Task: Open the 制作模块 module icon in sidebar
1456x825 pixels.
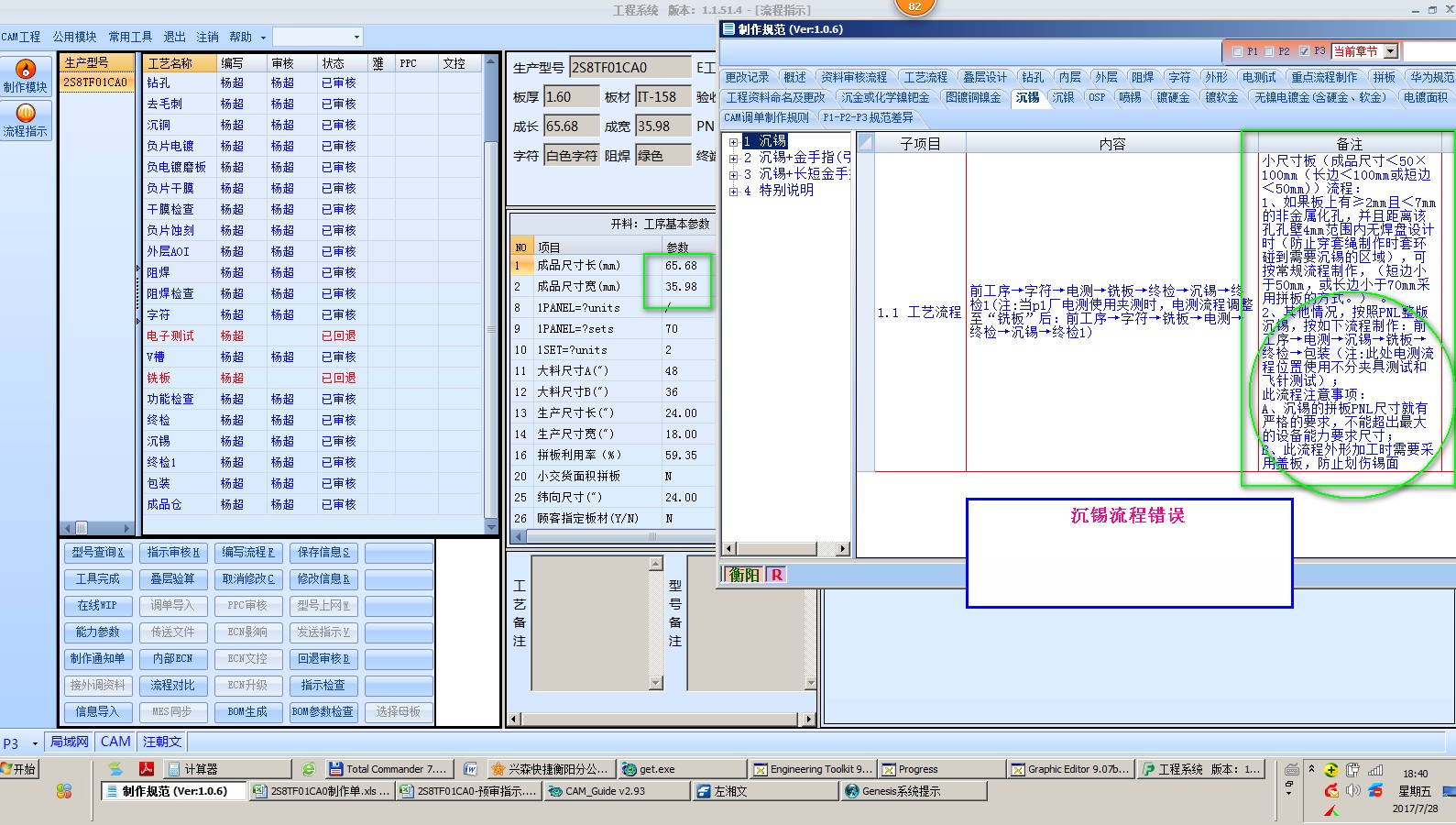Action: tap(25, 76)
